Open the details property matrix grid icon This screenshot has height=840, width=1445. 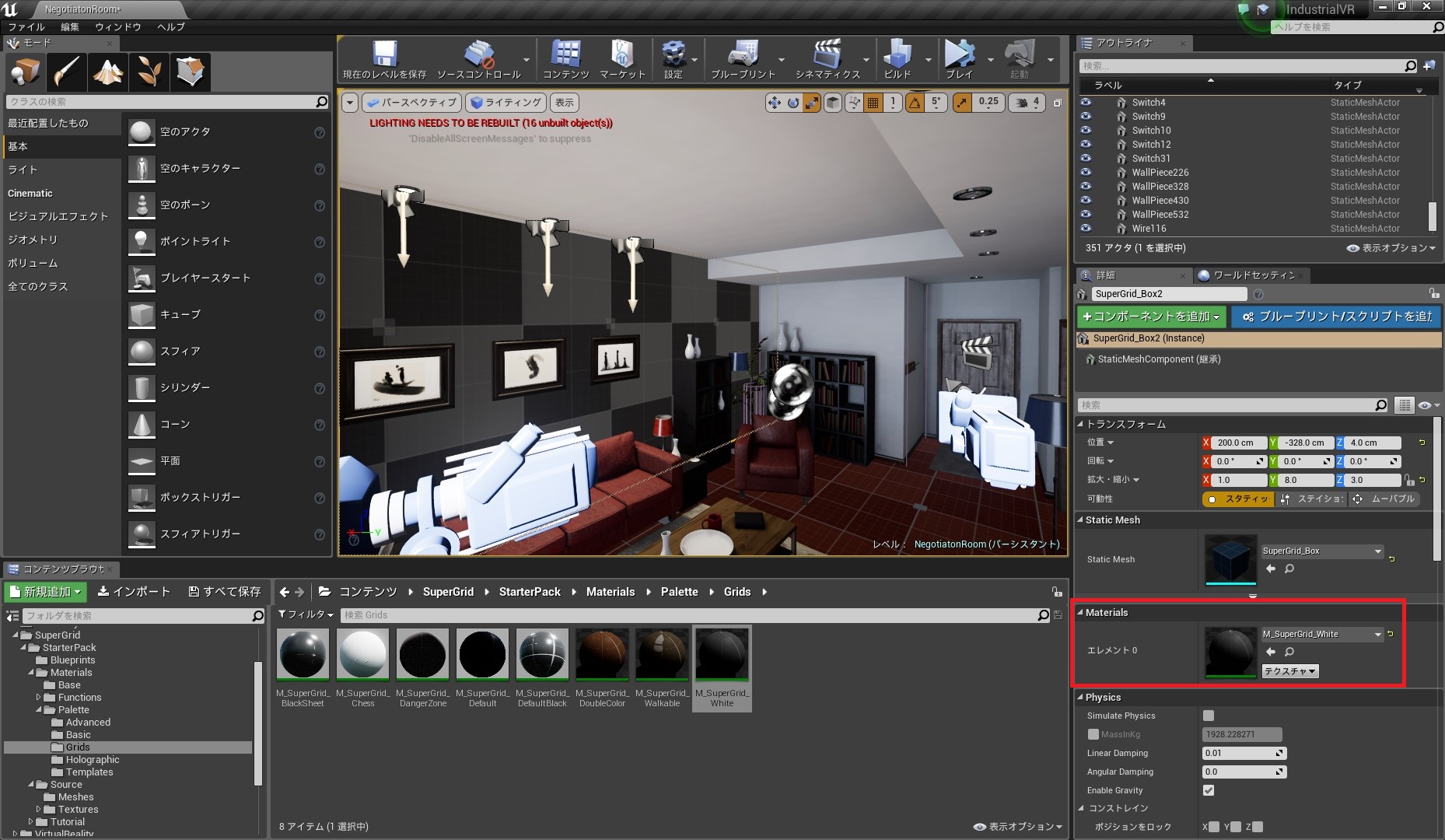(x=1404, y=405)
